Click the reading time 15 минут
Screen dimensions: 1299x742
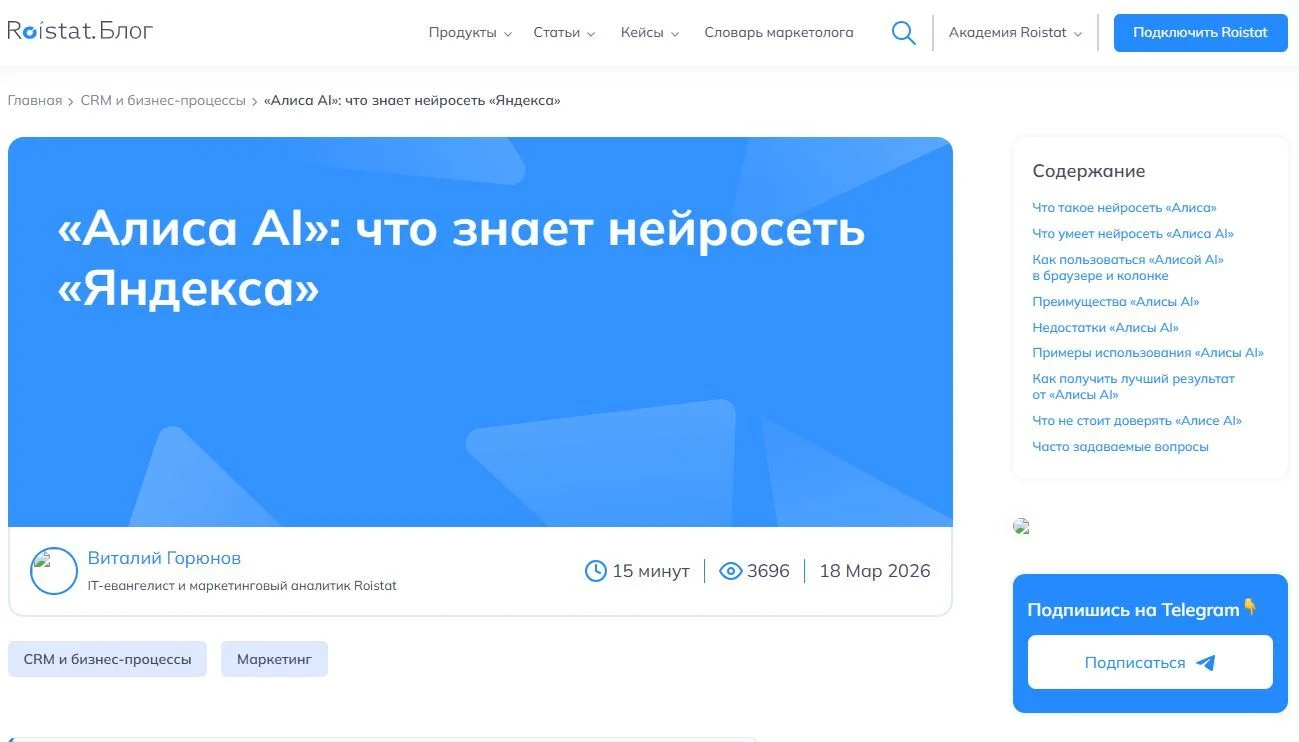[651, 571]
